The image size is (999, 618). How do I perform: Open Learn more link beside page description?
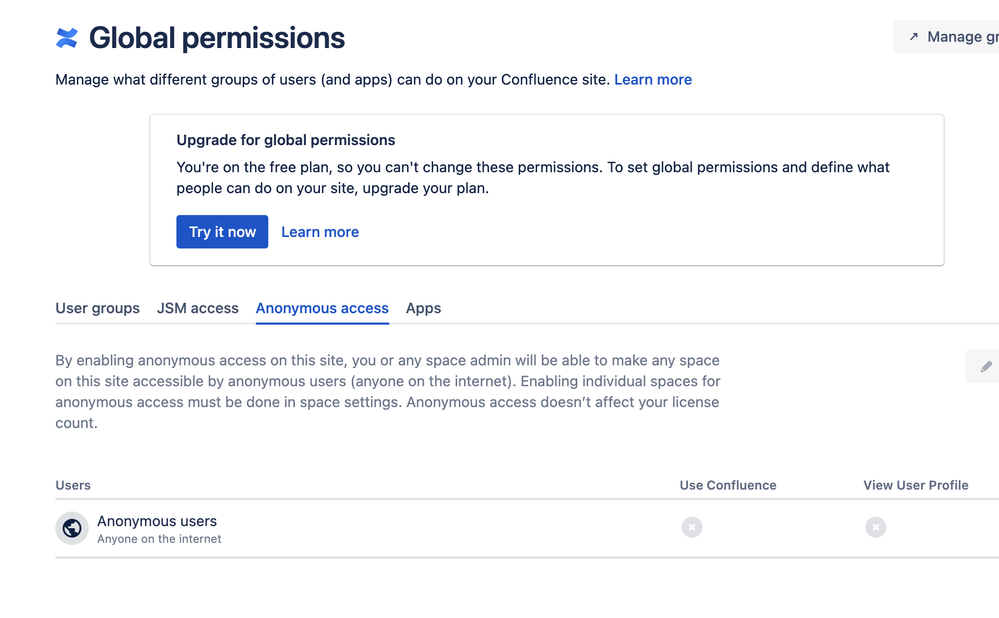(653, 80)
